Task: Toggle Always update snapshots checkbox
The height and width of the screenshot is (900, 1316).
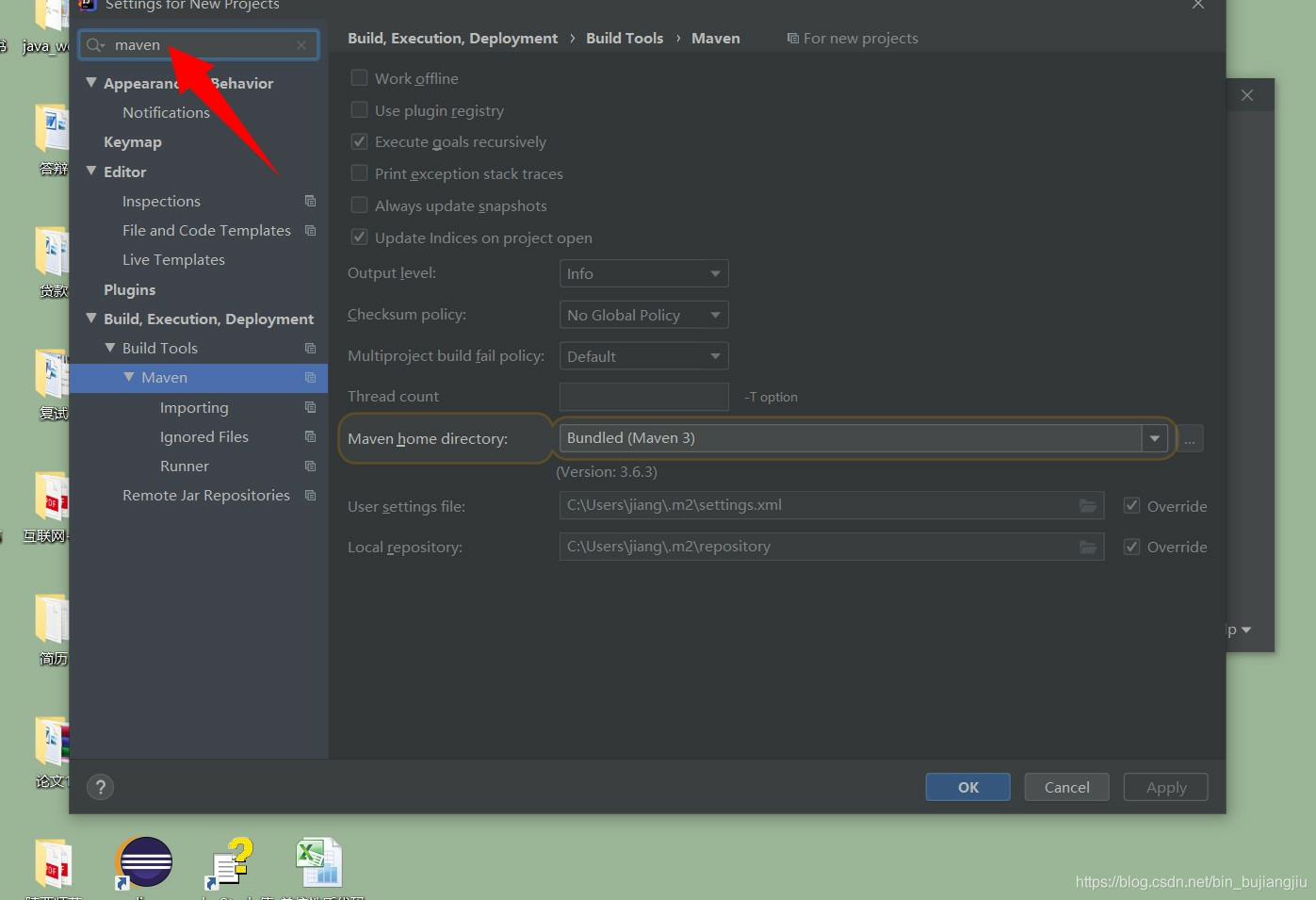Action: coord(359,205)
